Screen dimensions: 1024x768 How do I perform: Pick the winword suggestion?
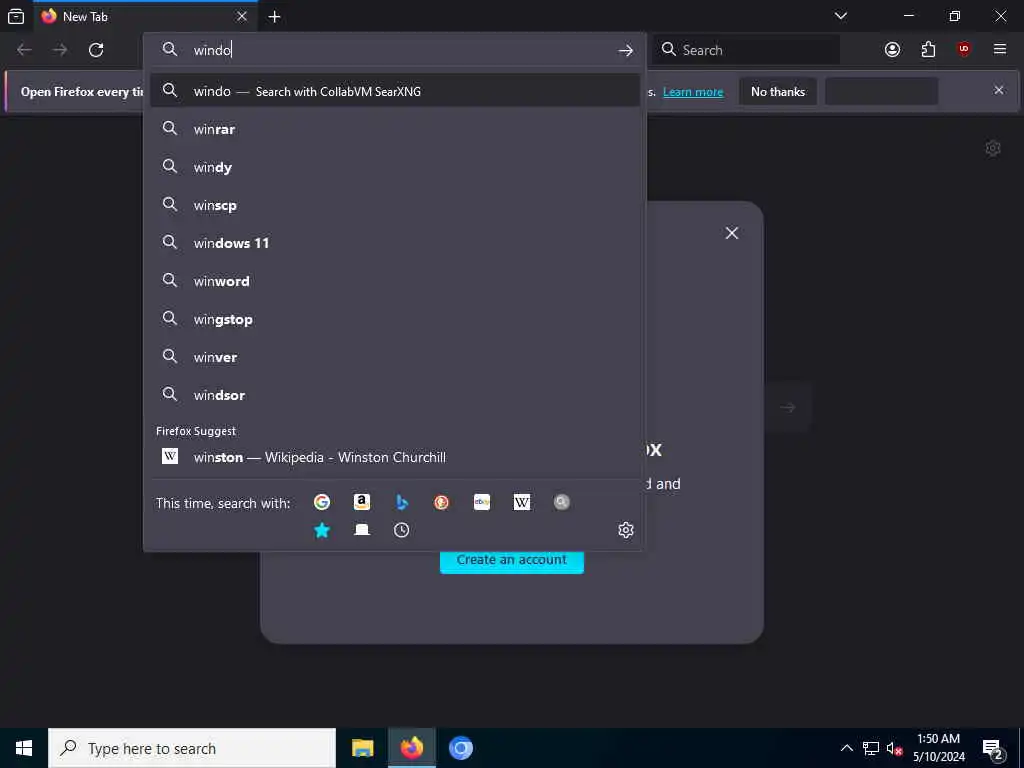[x=394, y=281]
